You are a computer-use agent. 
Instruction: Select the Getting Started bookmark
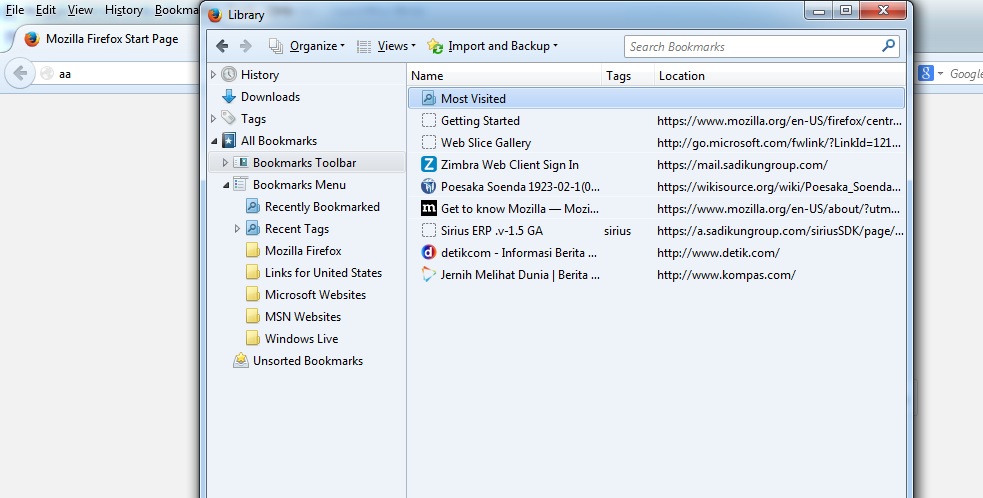coord(656,120)
